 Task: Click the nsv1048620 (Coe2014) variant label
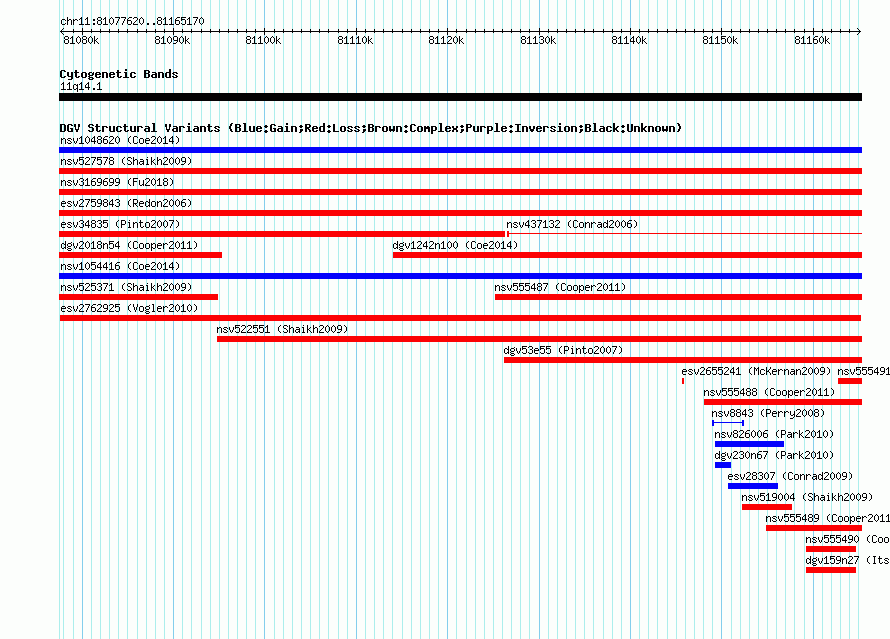pos(120,140)
